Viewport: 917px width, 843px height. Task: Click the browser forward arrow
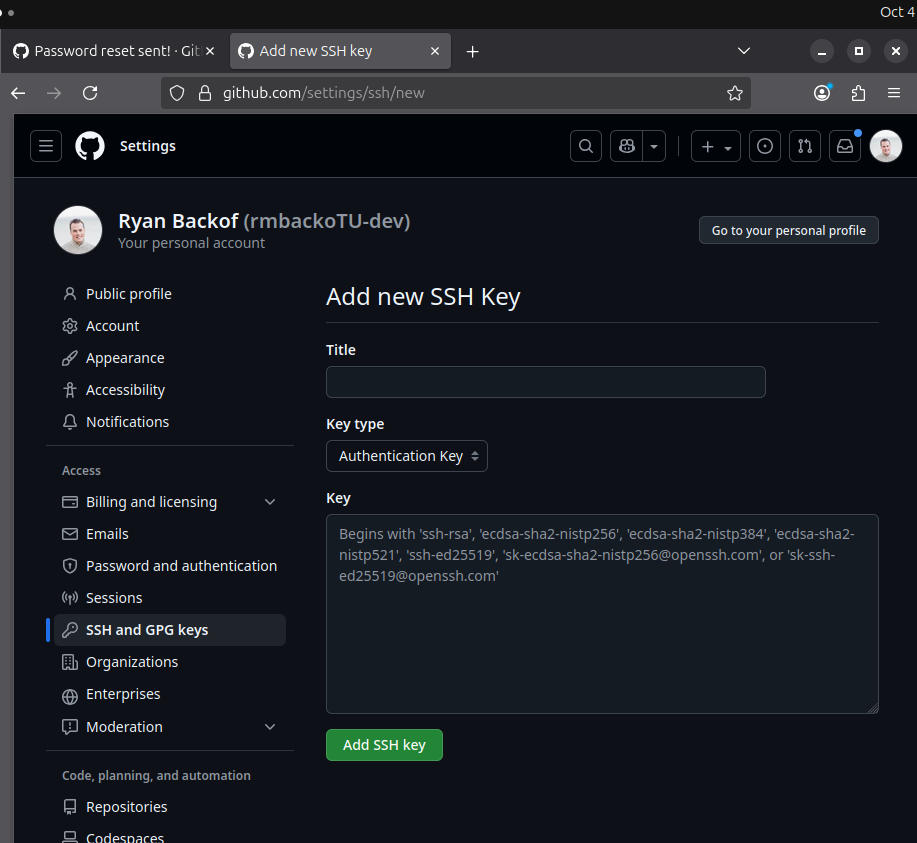click(x=54, y=93)
